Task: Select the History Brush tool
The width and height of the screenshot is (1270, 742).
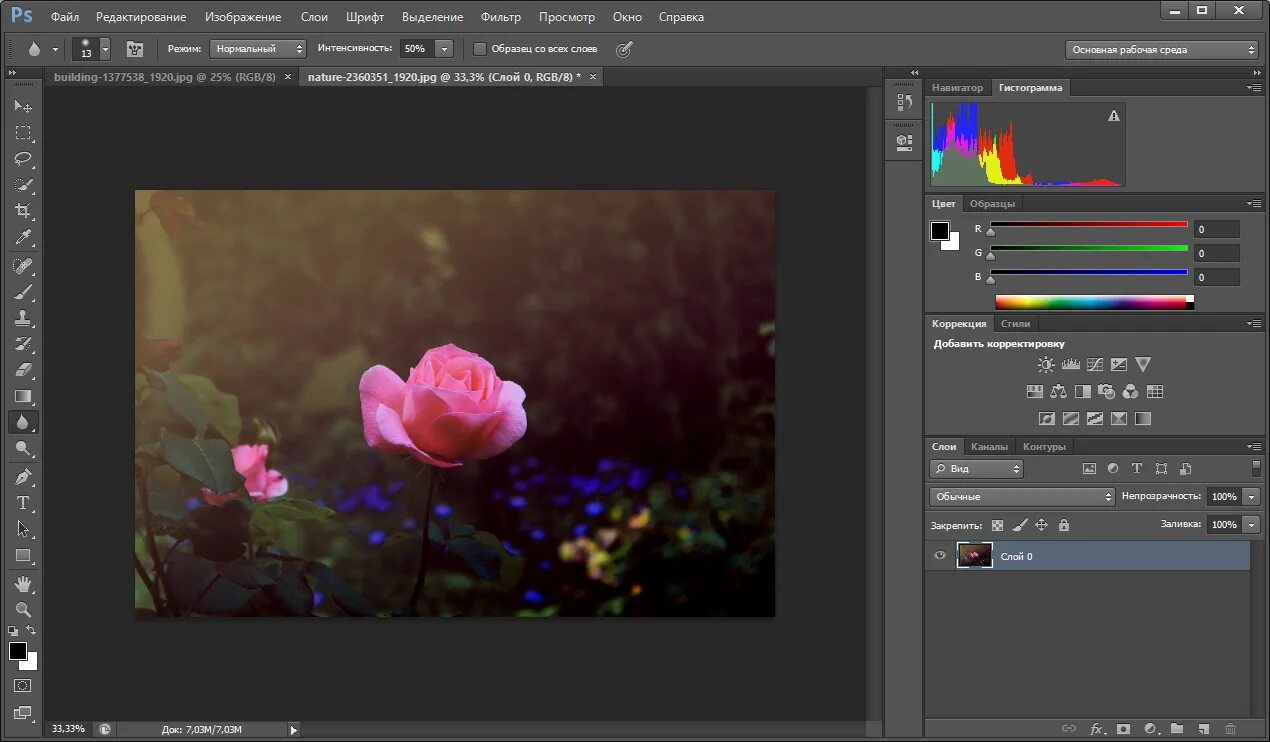Action: pyautogui.click(x=23, y=344)
